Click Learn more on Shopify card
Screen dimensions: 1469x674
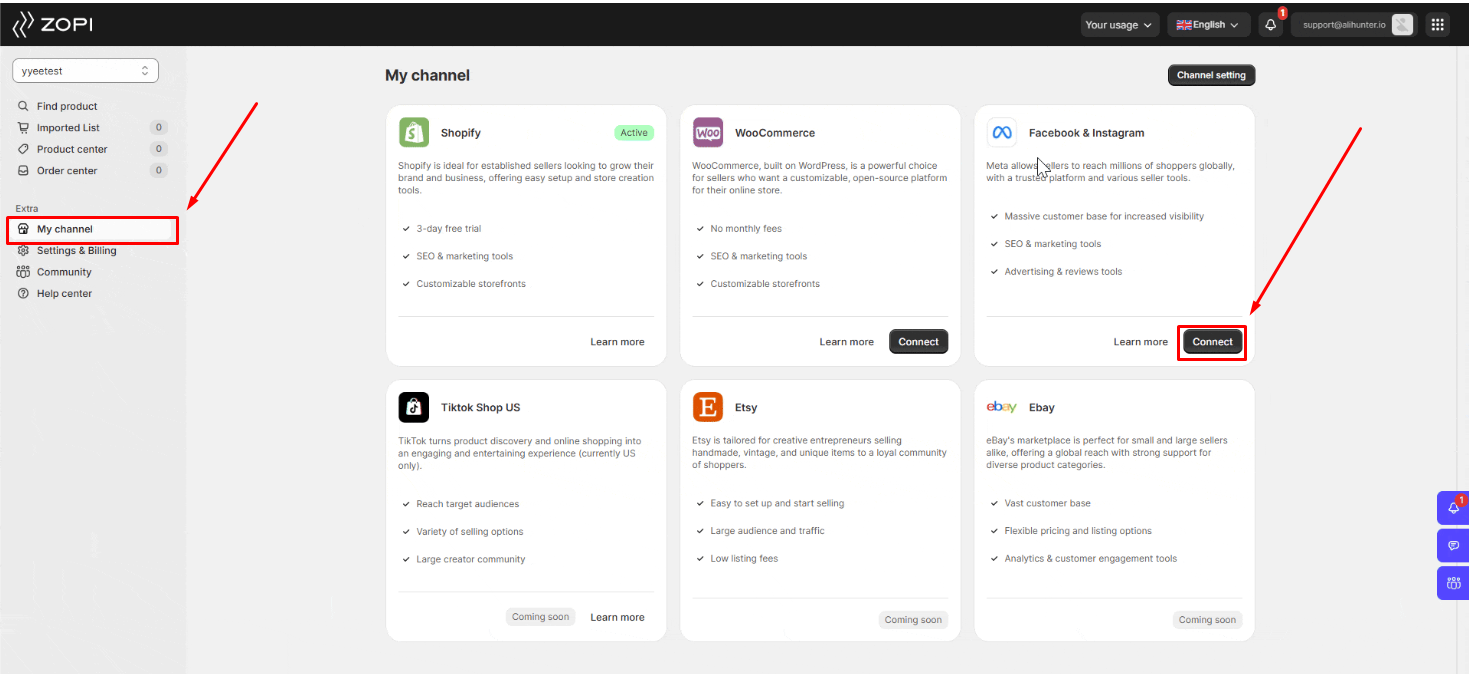[x=617, y=342]
